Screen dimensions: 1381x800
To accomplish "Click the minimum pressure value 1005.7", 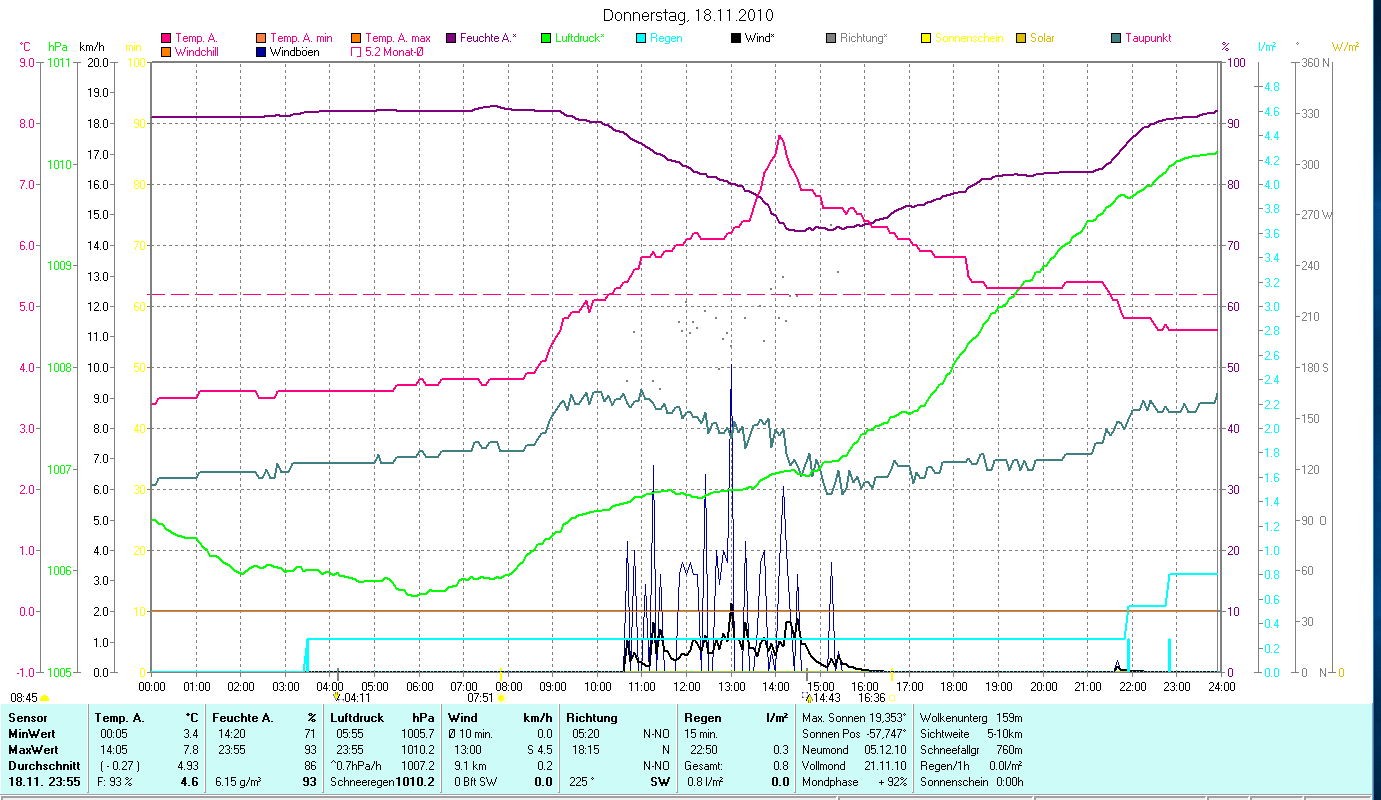I will pyautogui.click(x=417, y=733).
